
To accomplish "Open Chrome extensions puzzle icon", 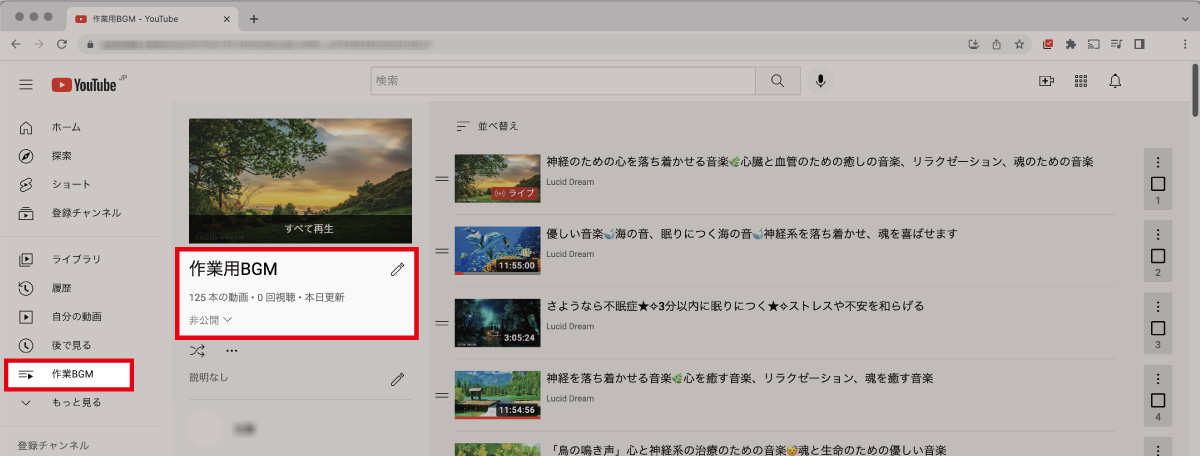I will click(1071, 44).
